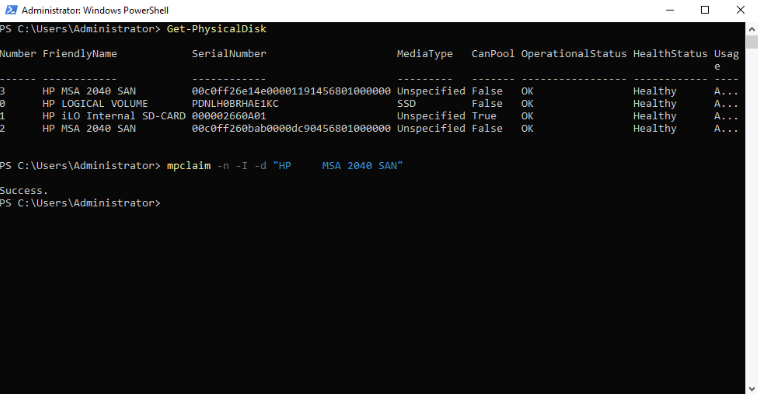Click the SerialNumber column header
Image resolution: width=758 pixels, height=394 pixels.
tap(229, 54)
